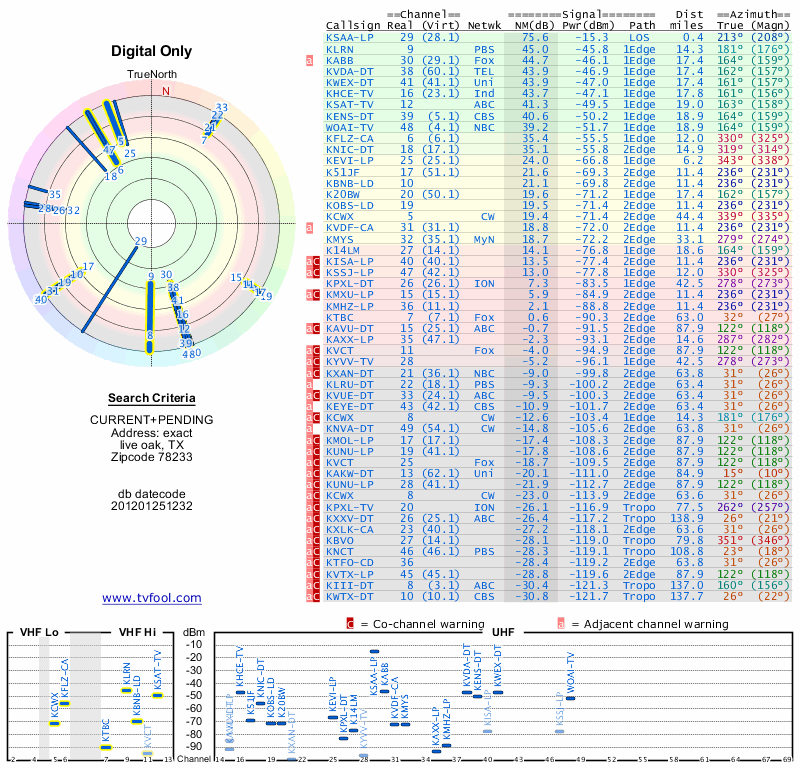
Task: Open the www.tvfool.com link
Action: (152, 598)
